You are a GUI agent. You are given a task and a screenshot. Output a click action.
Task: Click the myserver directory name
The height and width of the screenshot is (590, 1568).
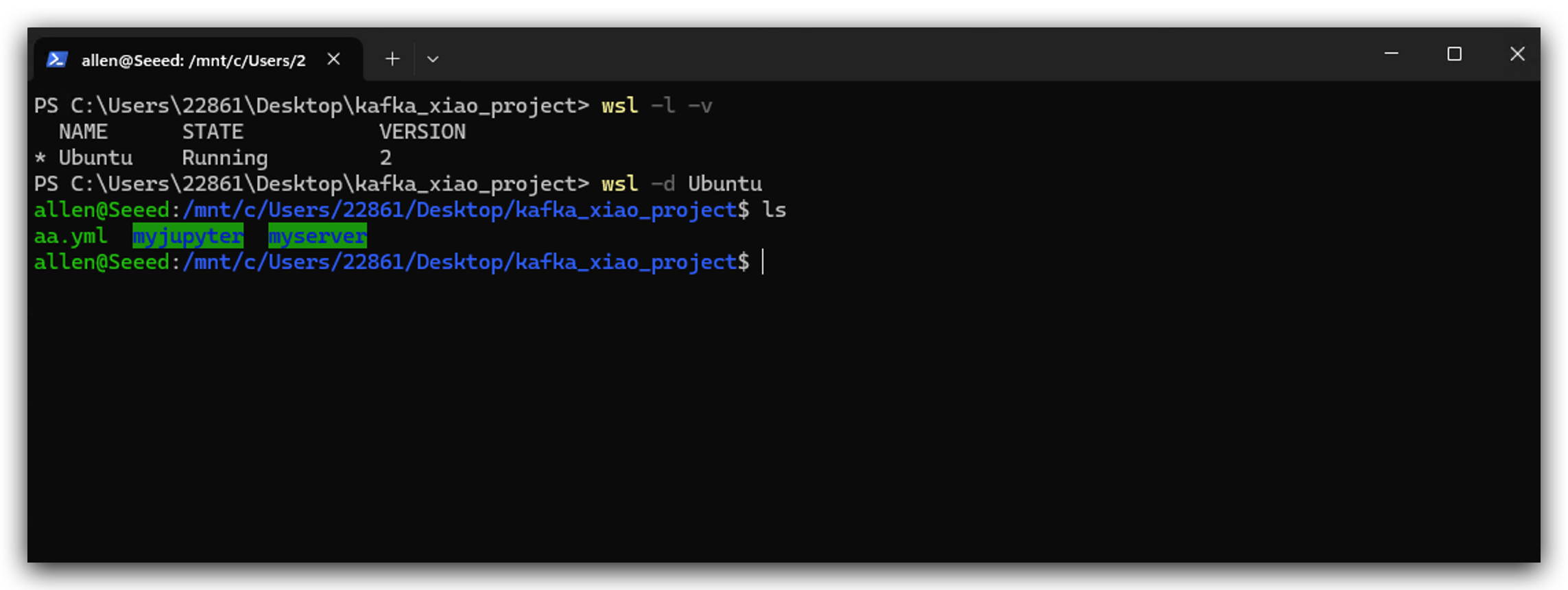[x=318, y=236]
